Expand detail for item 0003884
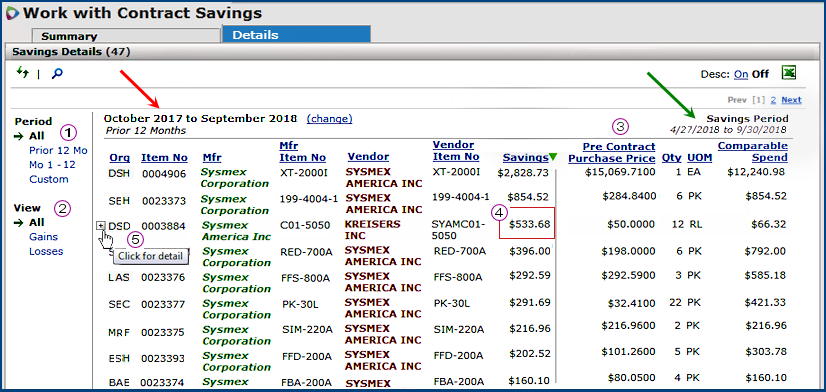Screen dimensions: 826x392 coord(101,226)
